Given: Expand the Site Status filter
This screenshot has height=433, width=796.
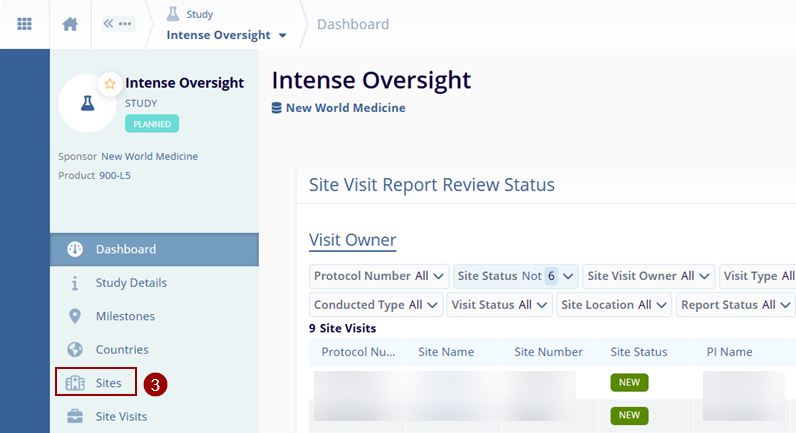Looking at the screenshot, I should (x=515, y=276).
